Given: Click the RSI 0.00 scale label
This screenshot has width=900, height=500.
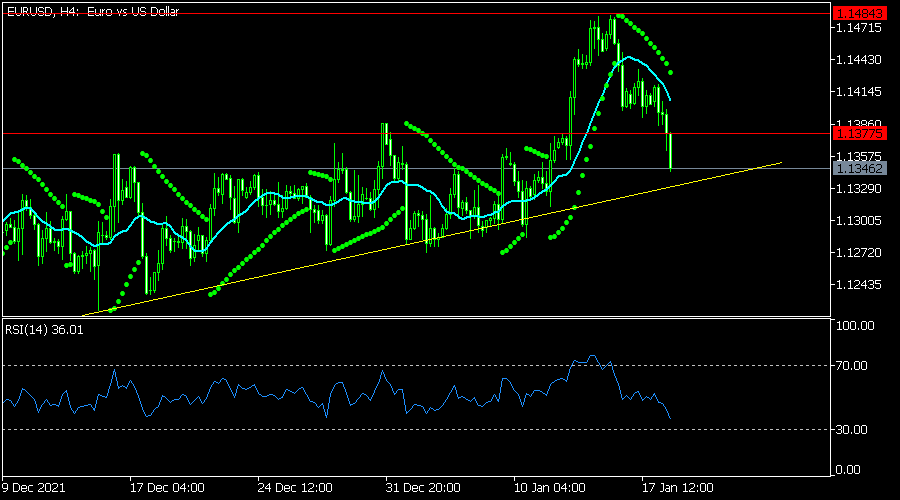Looking at the screenshot, I should 848,470.
